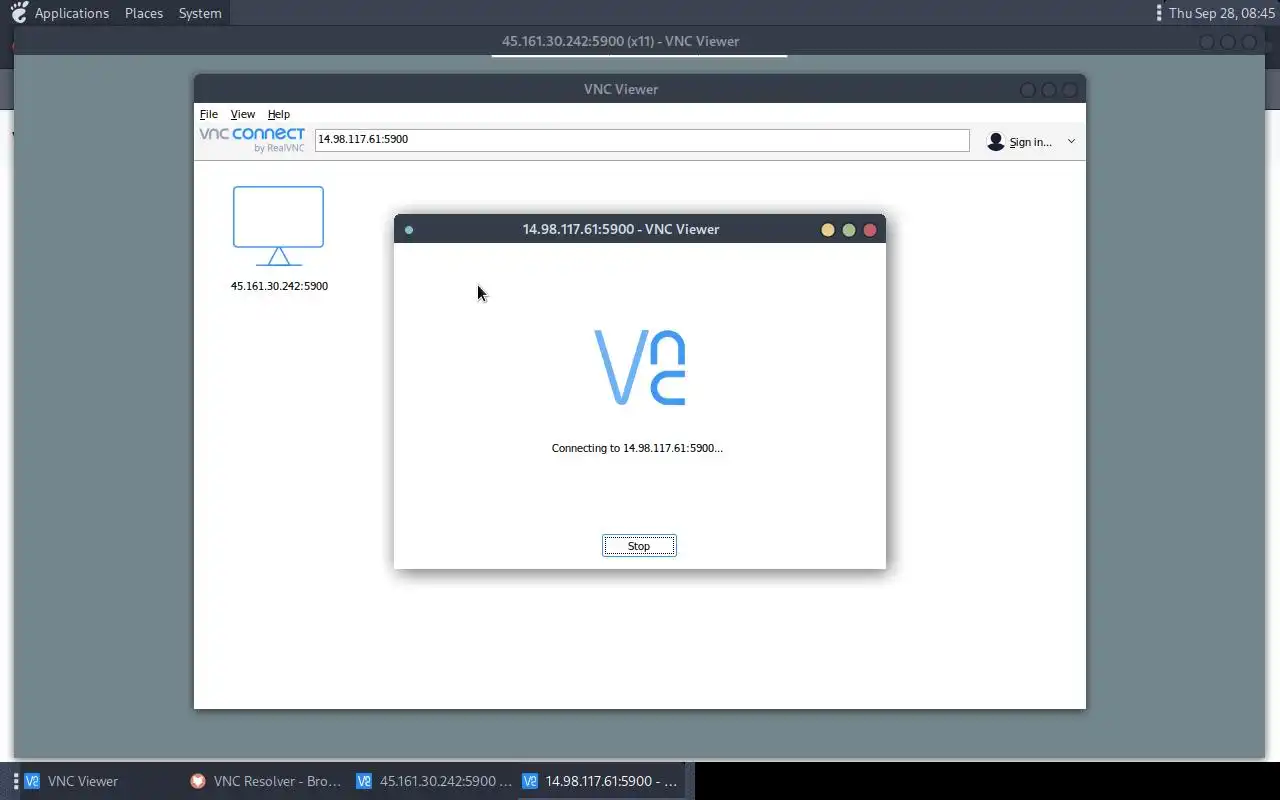Click the 45.161.30.242:5900 label text

[x=279, y=286]
